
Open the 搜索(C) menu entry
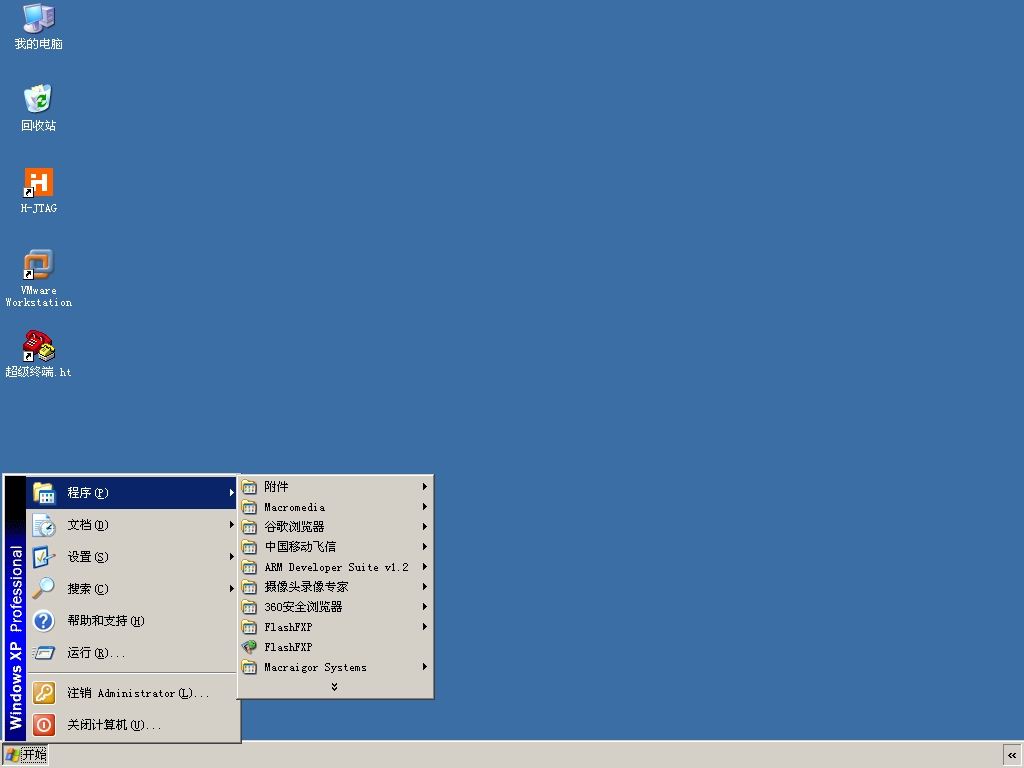point(132,588)
